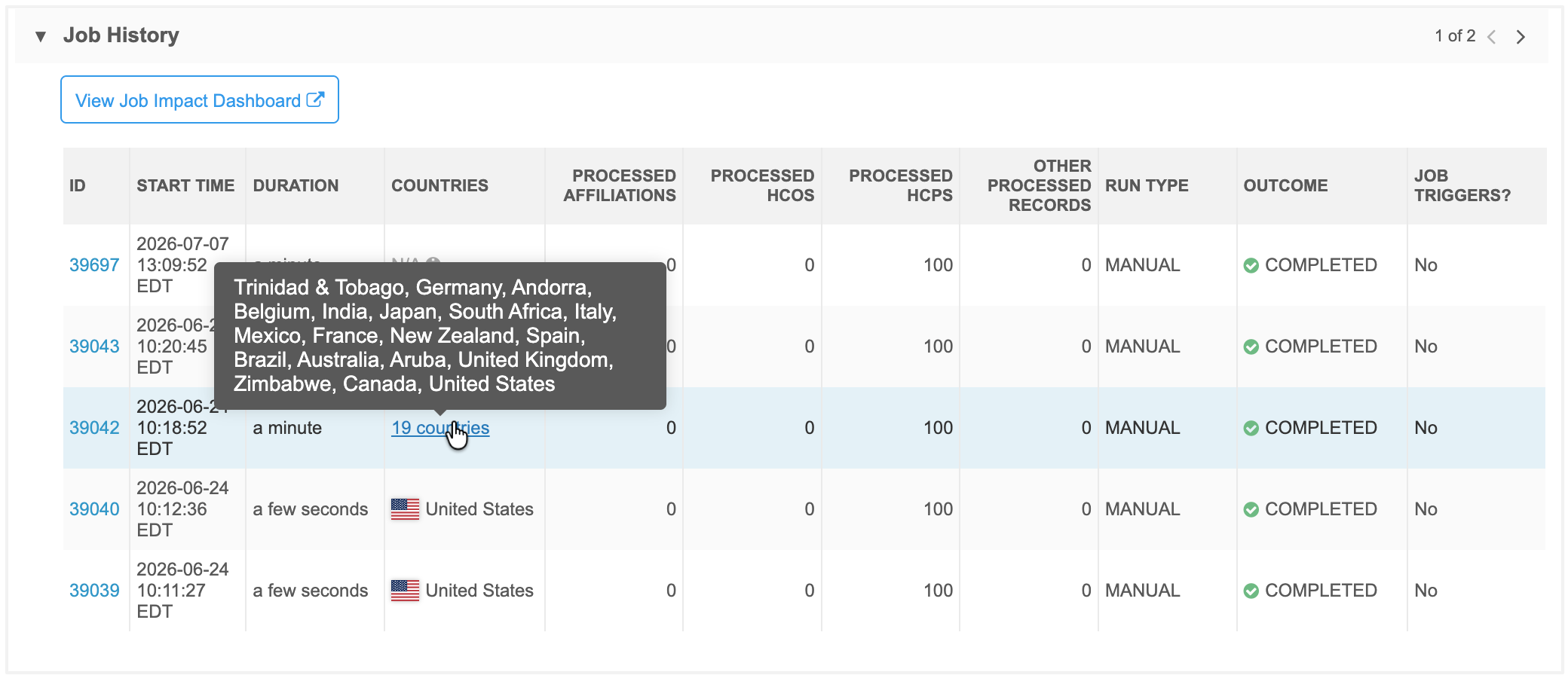Click job triggers 'No' in row 39040

pos(1426,509)
